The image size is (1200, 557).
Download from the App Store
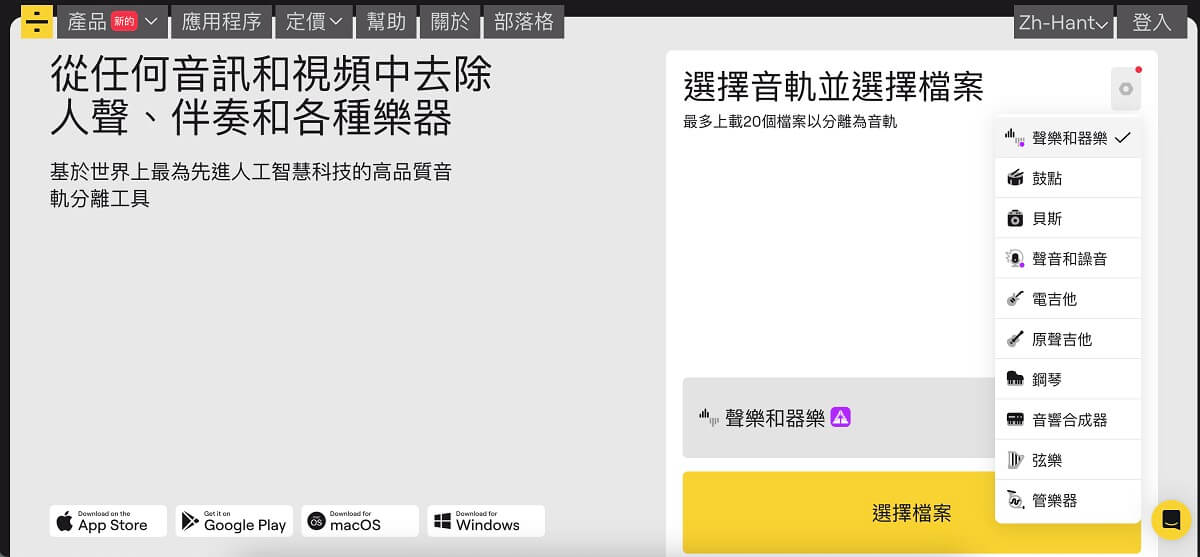tap(108, 521)
